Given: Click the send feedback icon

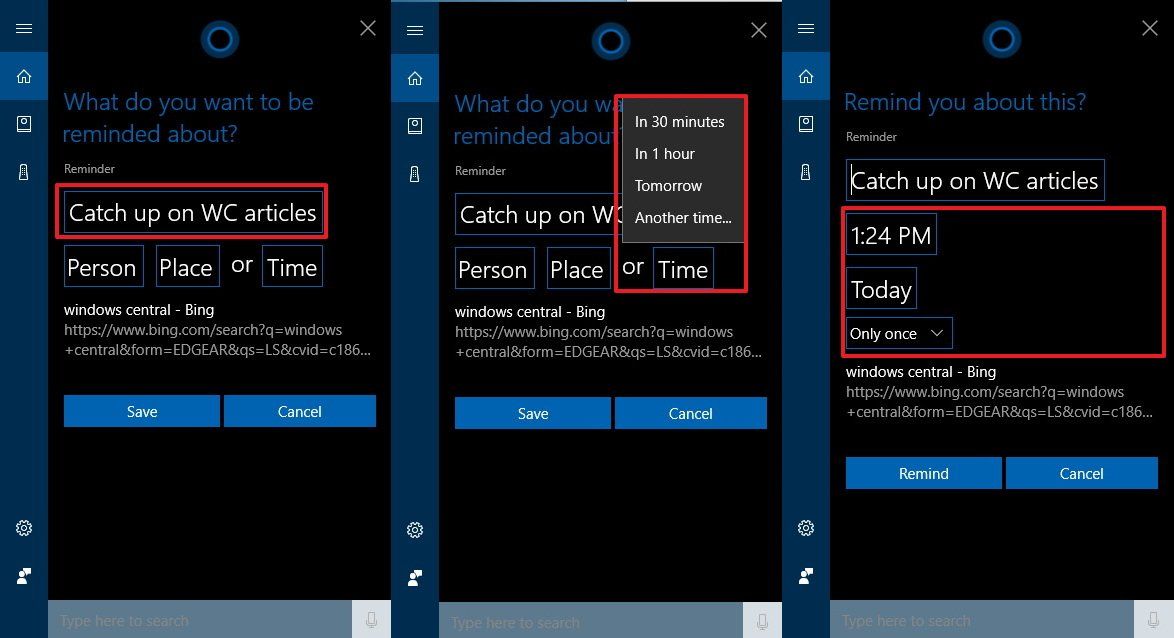Looking at the screenshot, I should 24,576.
